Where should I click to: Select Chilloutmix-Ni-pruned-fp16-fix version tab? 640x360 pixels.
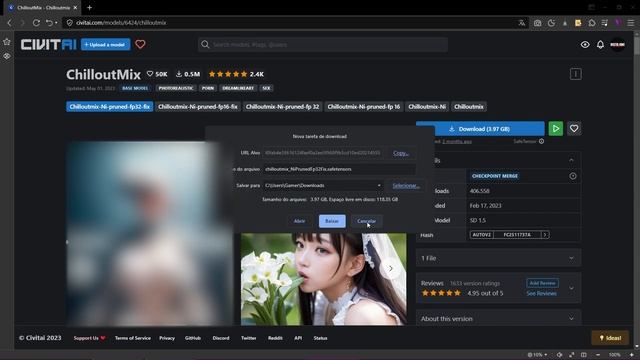[198, 107]
